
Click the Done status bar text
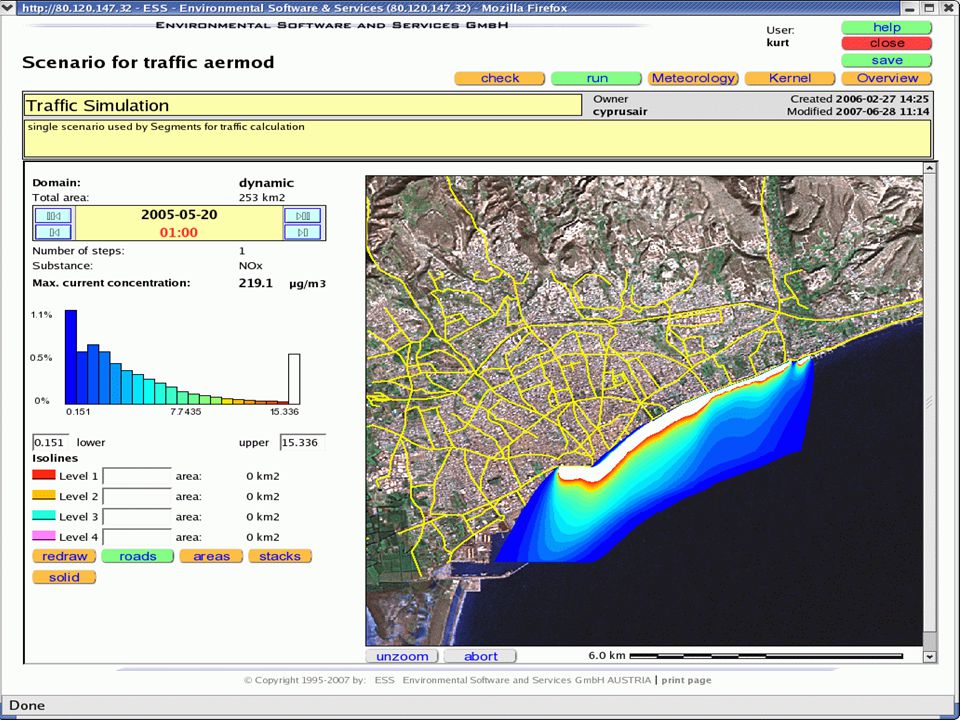[27, 705]
